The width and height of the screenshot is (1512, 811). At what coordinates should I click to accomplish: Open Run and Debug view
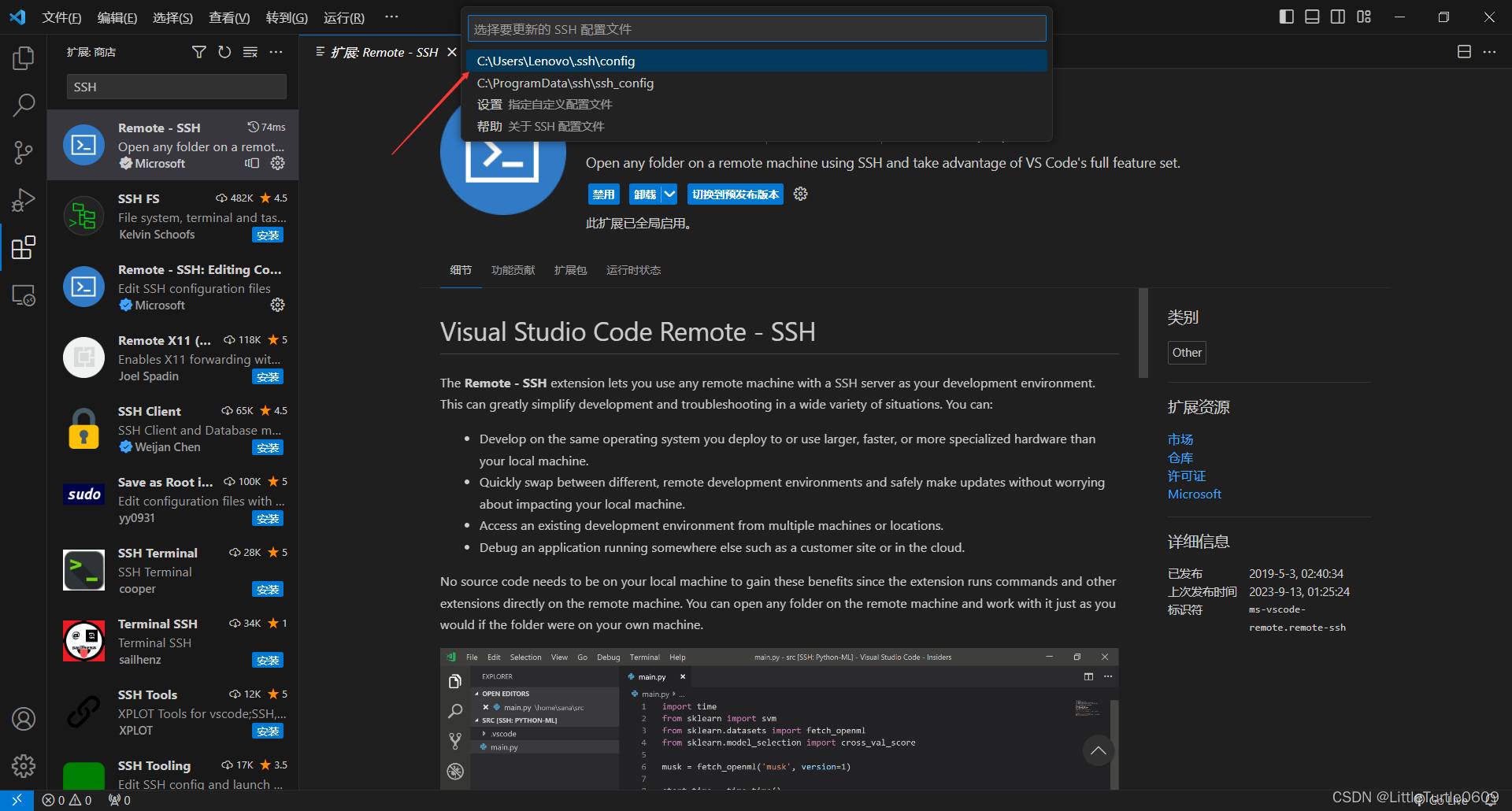coord(24,200)
